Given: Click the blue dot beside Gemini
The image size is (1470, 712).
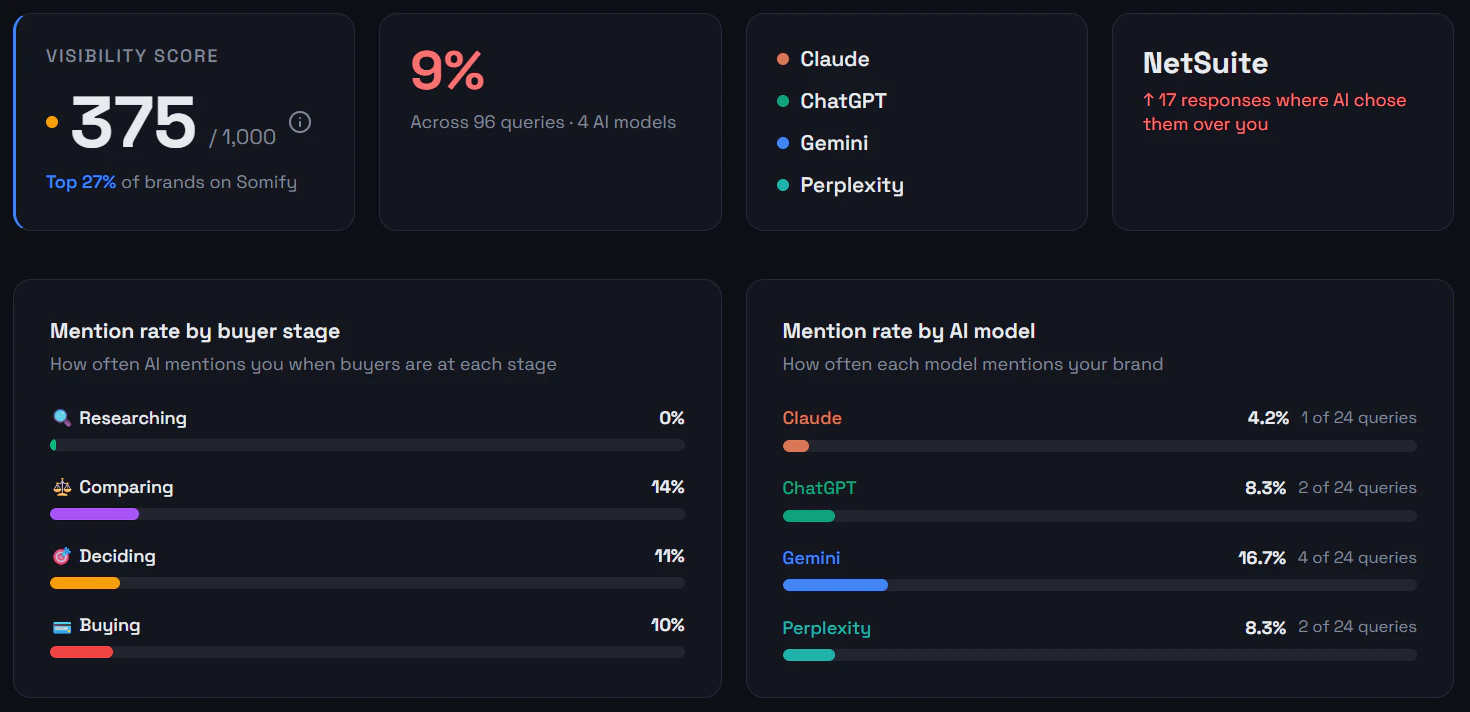Looking at the screenshot, I should coord(783,143).
